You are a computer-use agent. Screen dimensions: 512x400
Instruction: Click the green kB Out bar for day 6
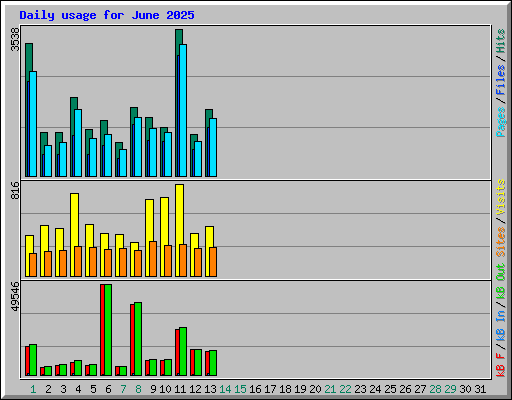pos(108,330)
